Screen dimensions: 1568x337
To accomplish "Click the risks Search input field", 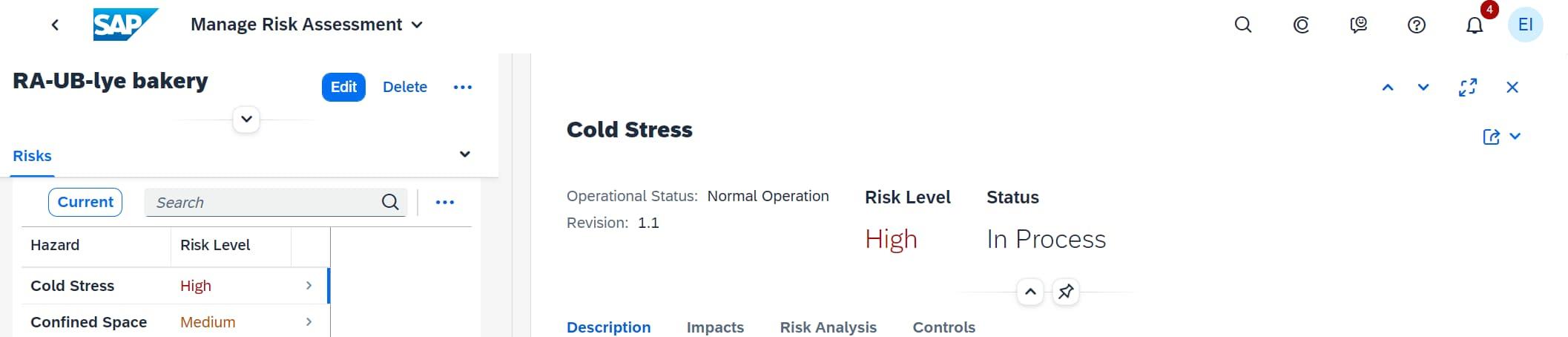I will coord(263,203).
